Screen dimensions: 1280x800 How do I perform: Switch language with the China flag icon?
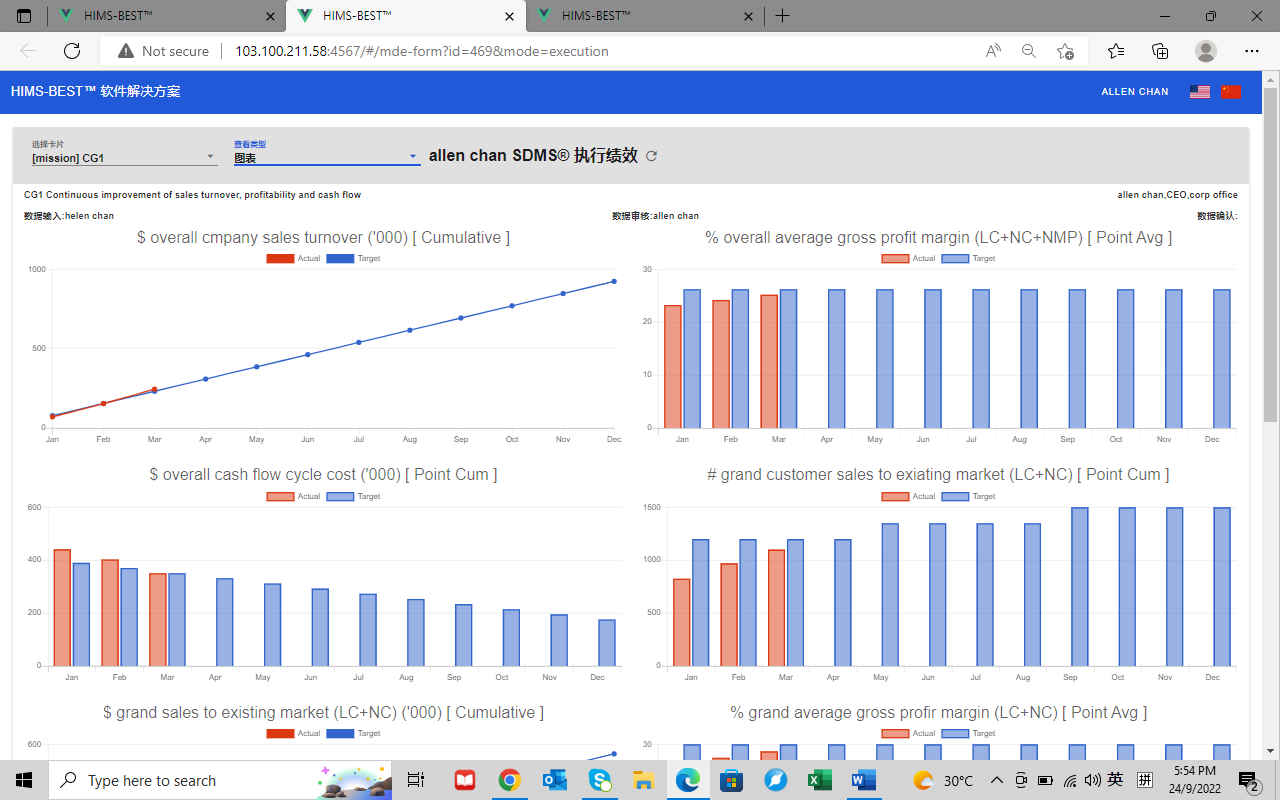(1231, 92)
